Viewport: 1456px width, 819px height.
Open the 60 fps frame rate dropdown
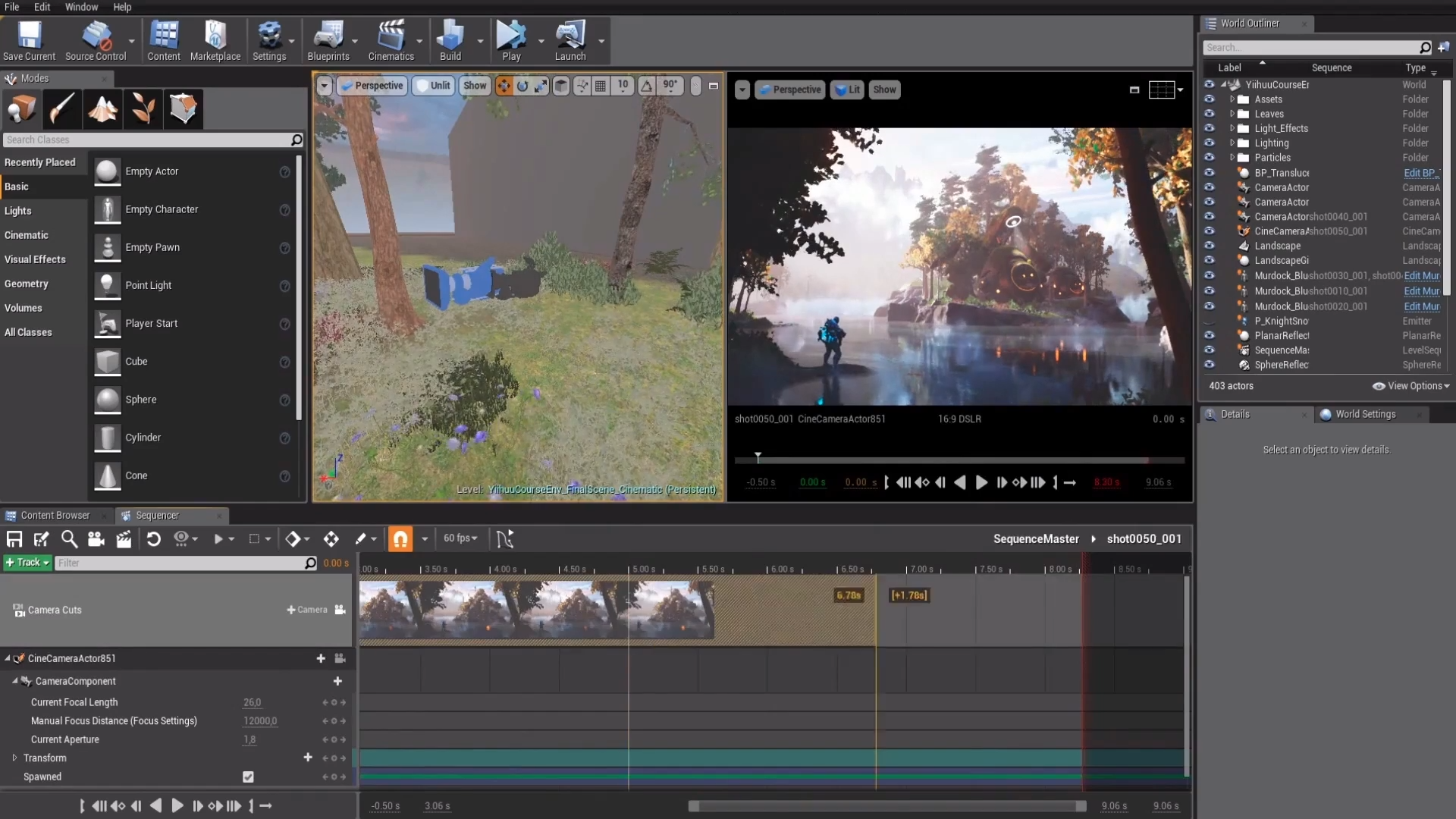point(460,538)
